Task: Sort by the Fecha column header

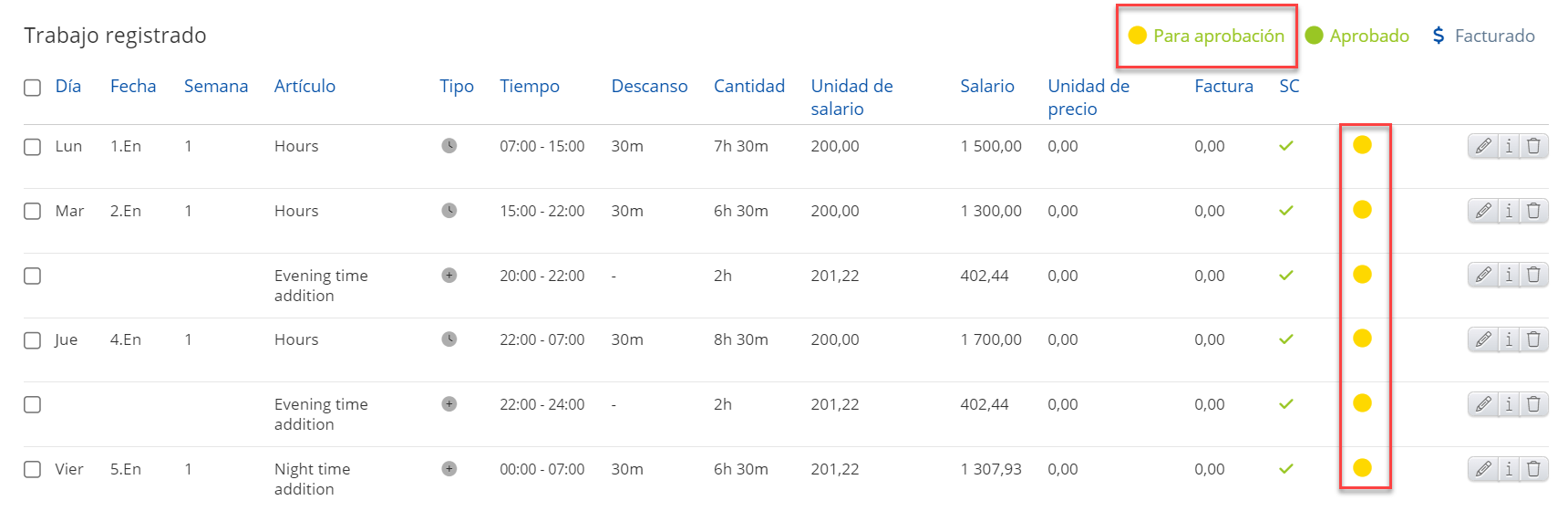Action: click(133, 87)
